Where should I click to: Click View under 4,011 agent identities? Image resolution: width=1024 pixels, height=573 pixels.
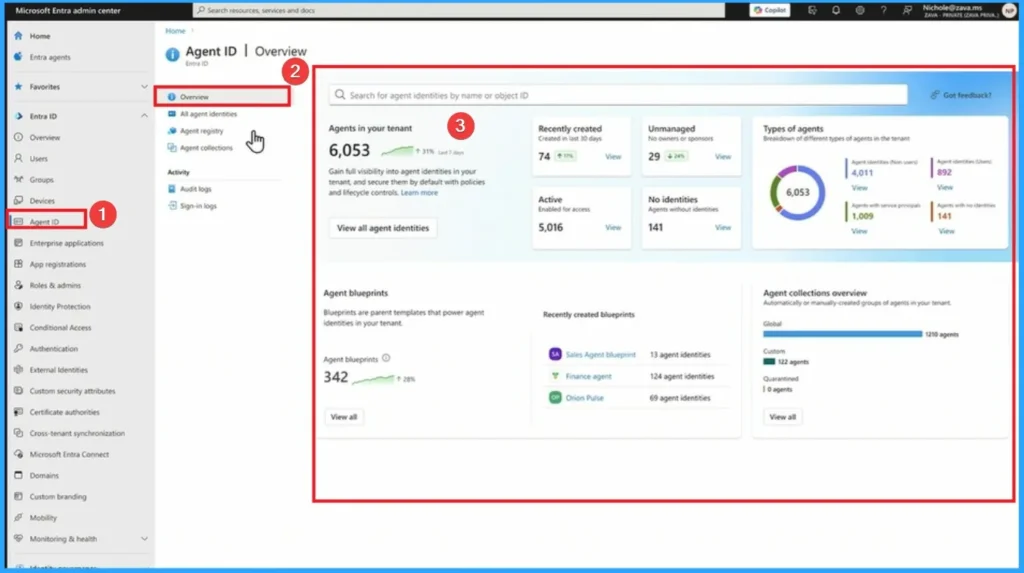click(859, 188)
